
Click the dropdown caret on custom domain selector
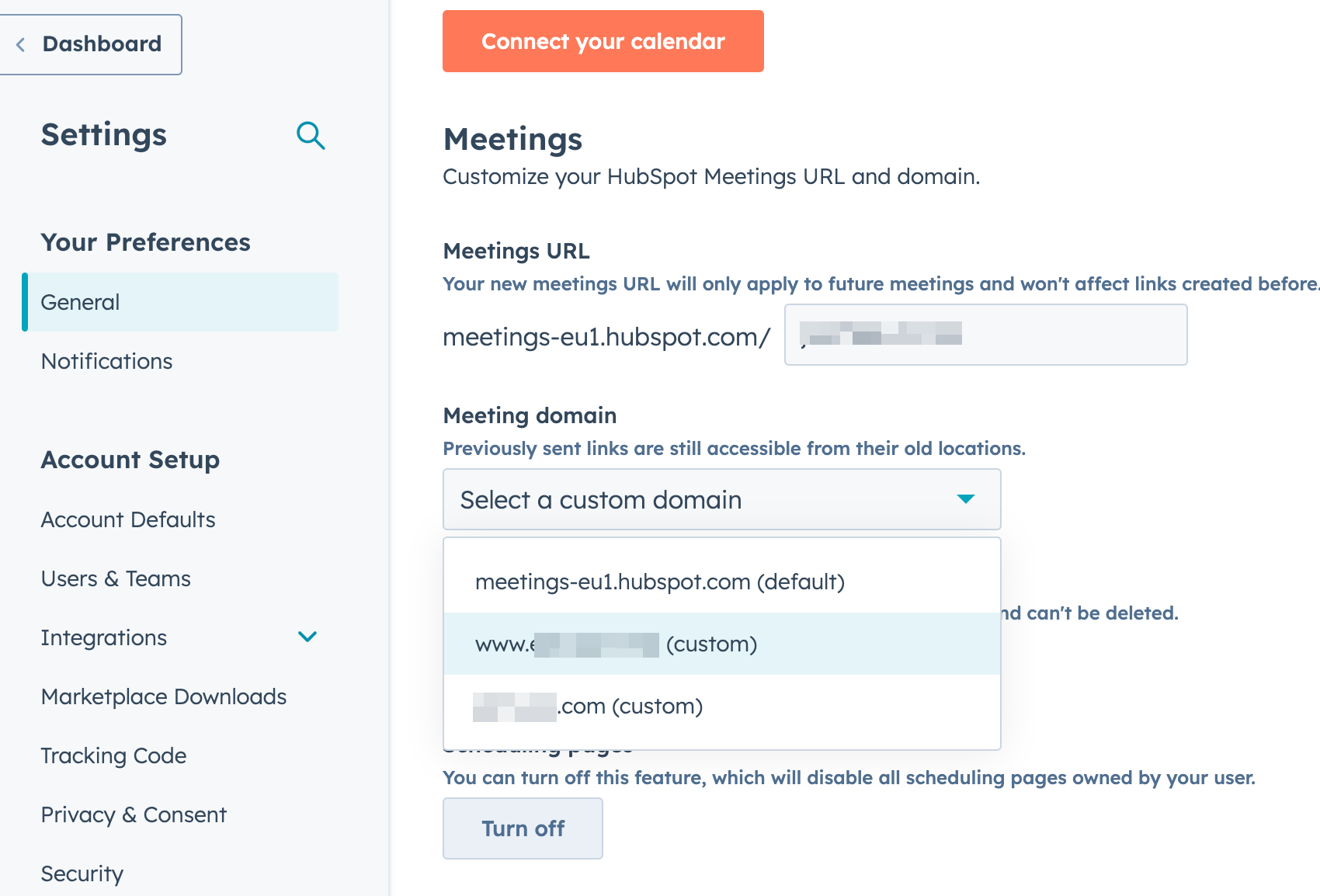click(965, 499)
